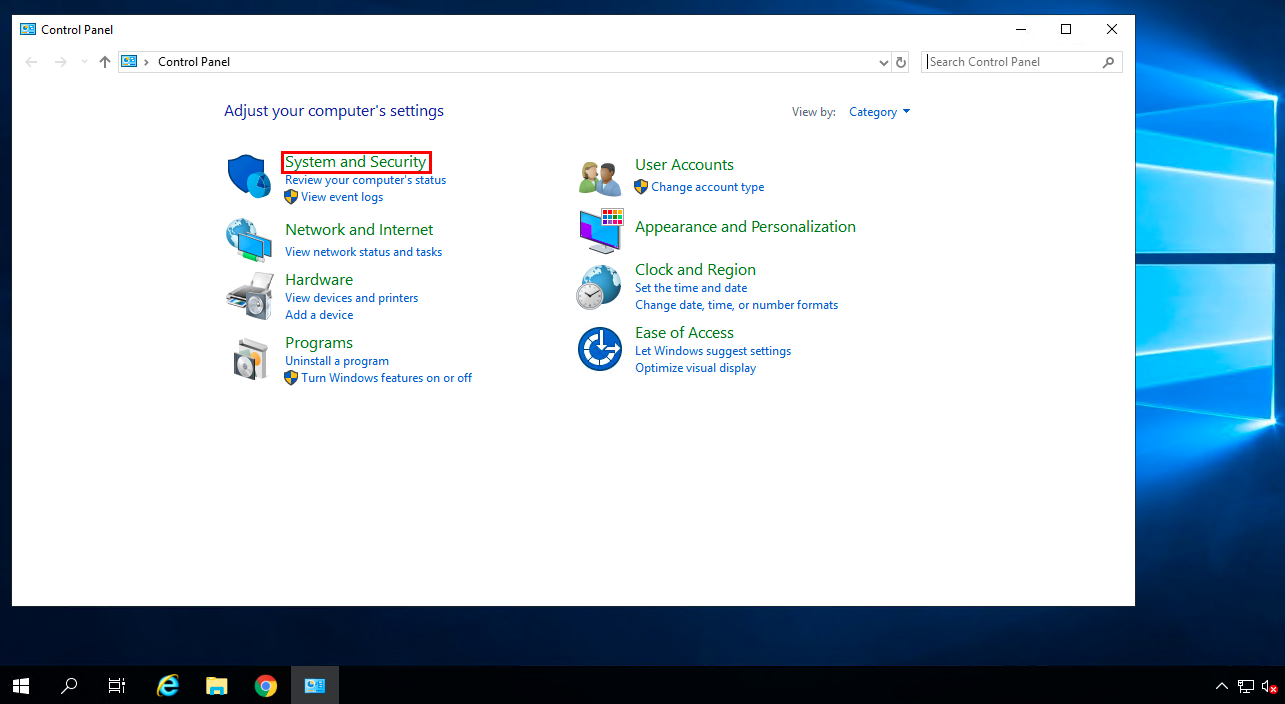Open the Programs category heading

pos(319,343)
